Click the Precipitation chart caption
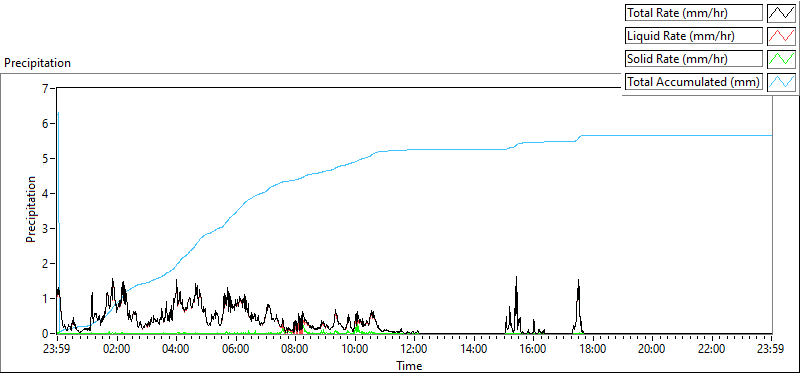Viewport: 800px width, 373px height. (37, 63)
